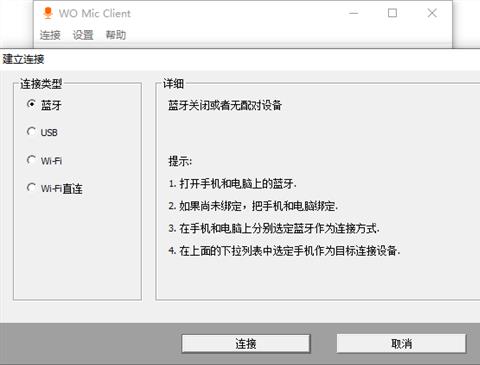480x365 pixels.
Task: Click hint 3 about 分别选定蓝牙作为连接方式
Action: point(274,228)
